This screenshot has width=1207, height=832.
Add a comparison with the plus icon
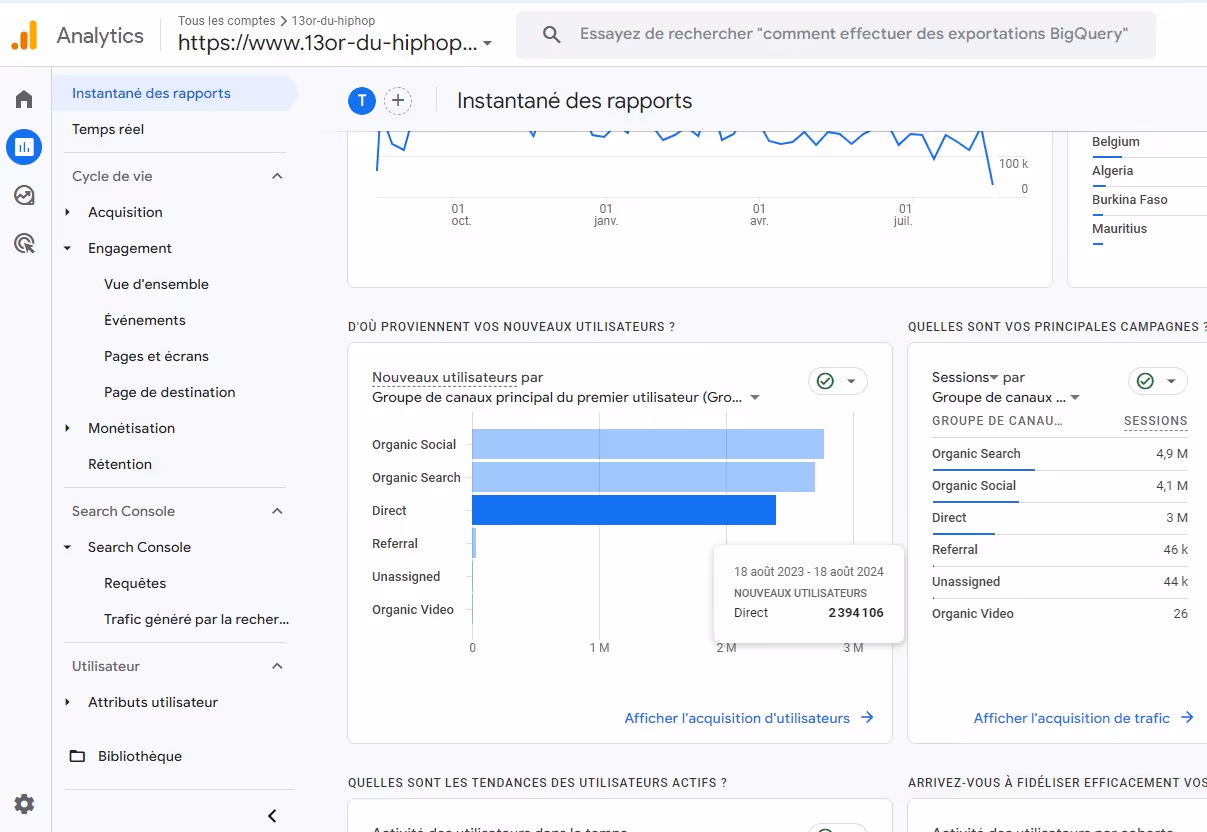[x=398, y=100]
